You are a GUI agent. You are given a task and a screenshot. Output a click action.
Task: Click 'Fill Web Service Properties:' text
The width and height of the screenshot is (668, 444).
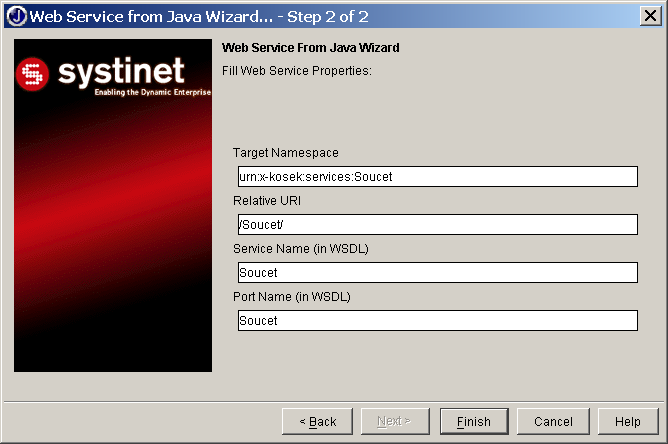tap(297, 71)
